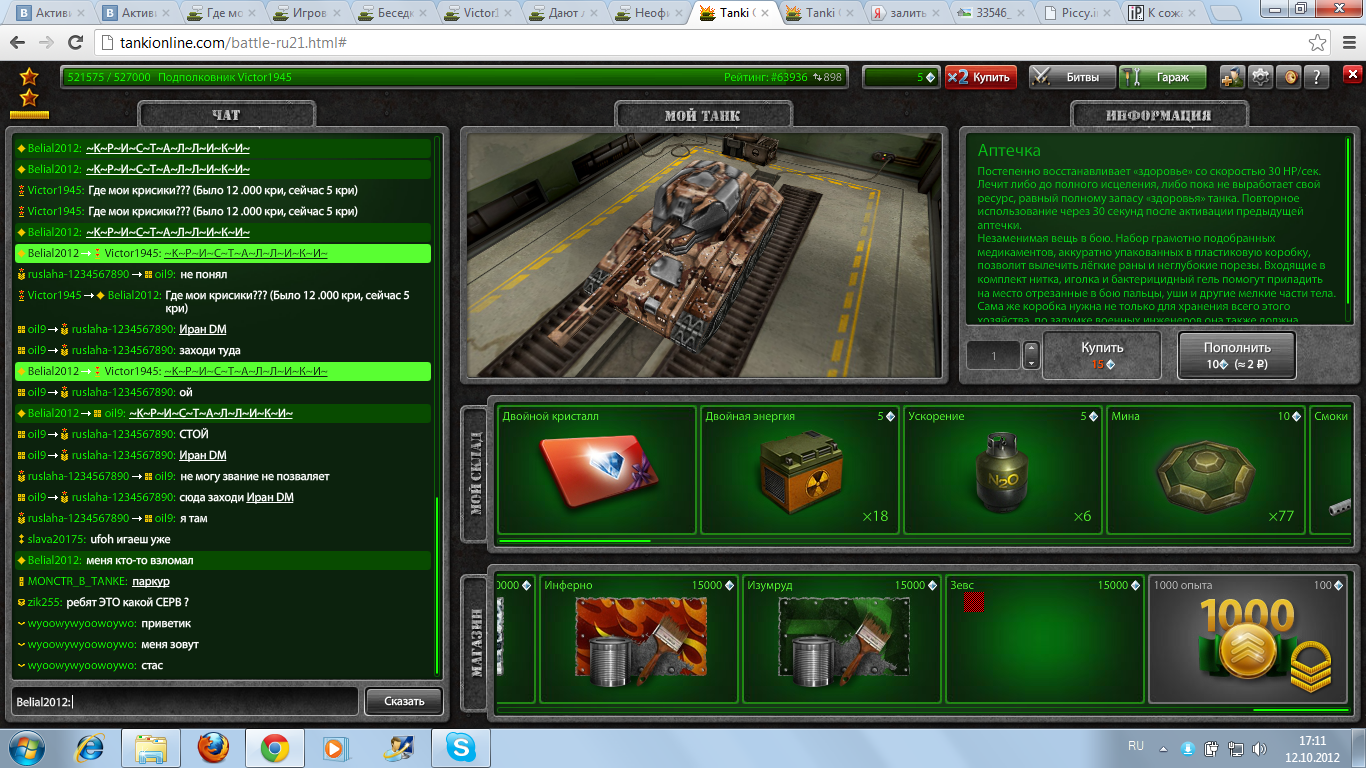Viewport: 1366px width, 768px height.
Task: Open the Гараж (garage) section
Action: (1162, 77)
